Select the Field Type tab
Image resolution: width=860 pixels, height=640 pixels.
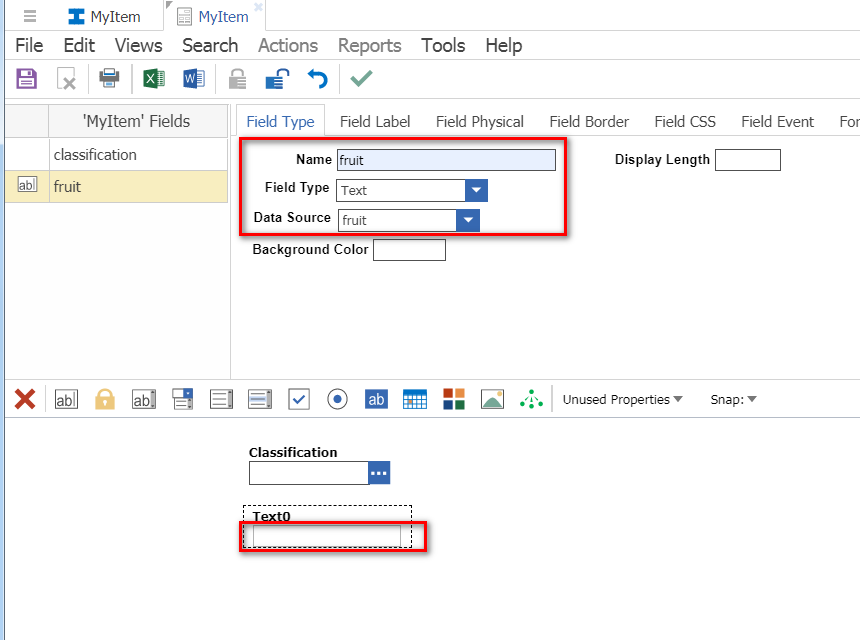pyautogui.click(x=280, y=121)
